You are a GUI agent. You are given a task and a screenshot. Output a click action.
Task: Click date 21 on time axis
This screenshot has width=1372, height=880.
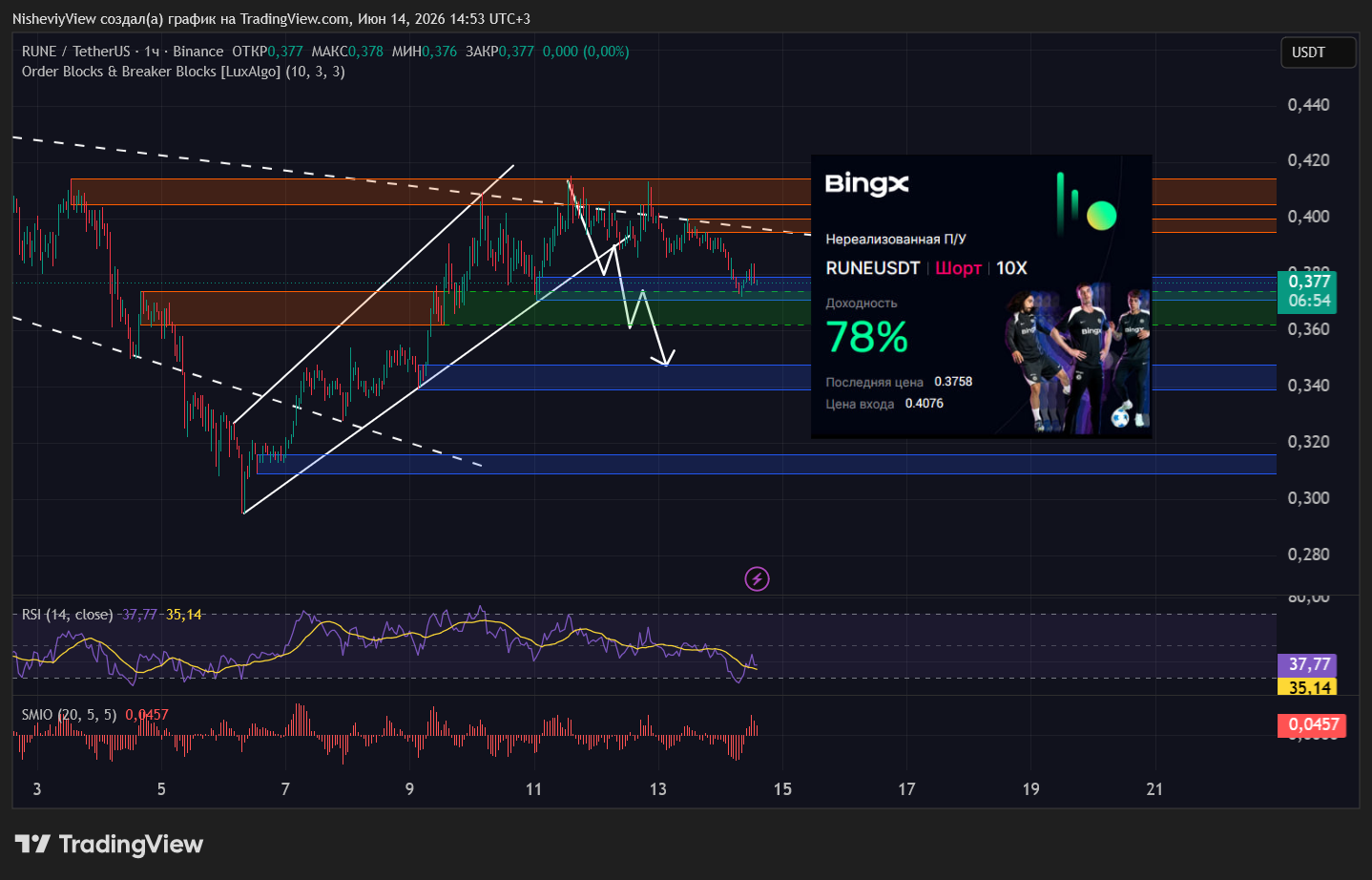pyautogui.click(x=1154, y=789)
